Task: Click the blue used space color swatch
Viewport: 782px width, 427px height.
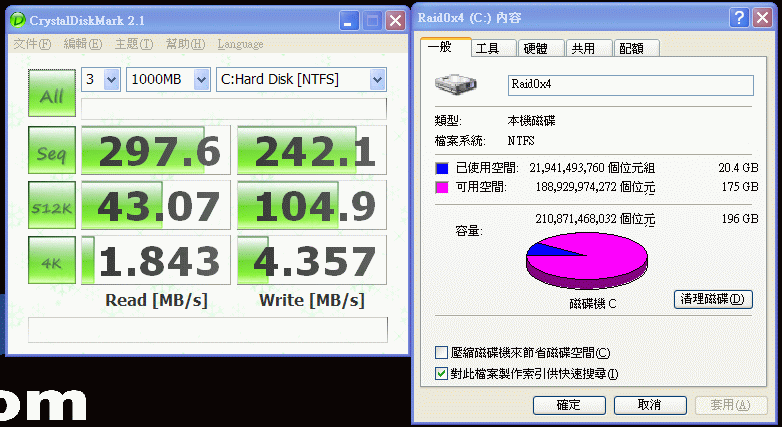Action: tap(442, 168)
